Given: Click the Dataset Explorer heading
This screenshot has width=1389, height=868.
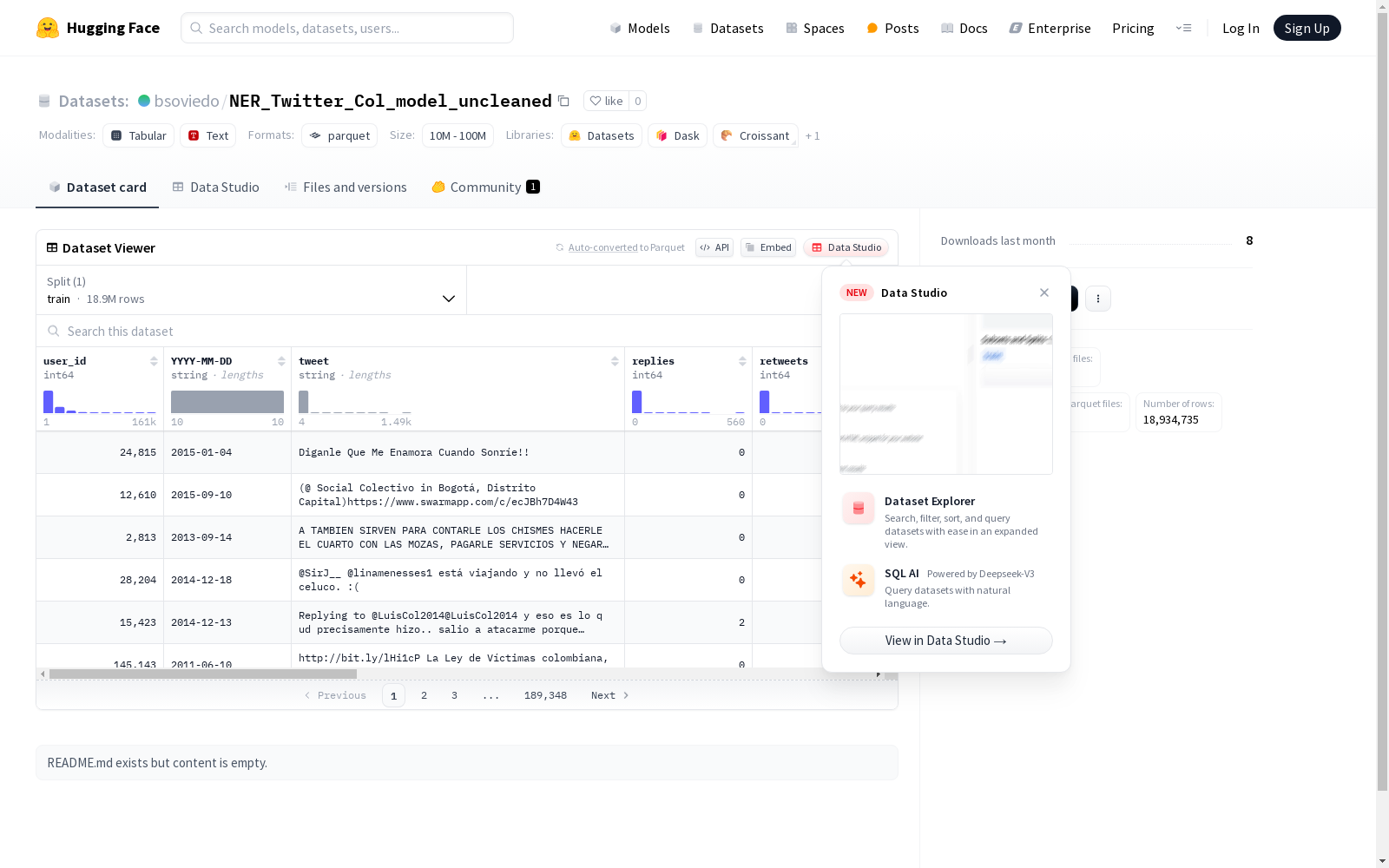Looking at the screenshot, I should (x=930, y=501).
